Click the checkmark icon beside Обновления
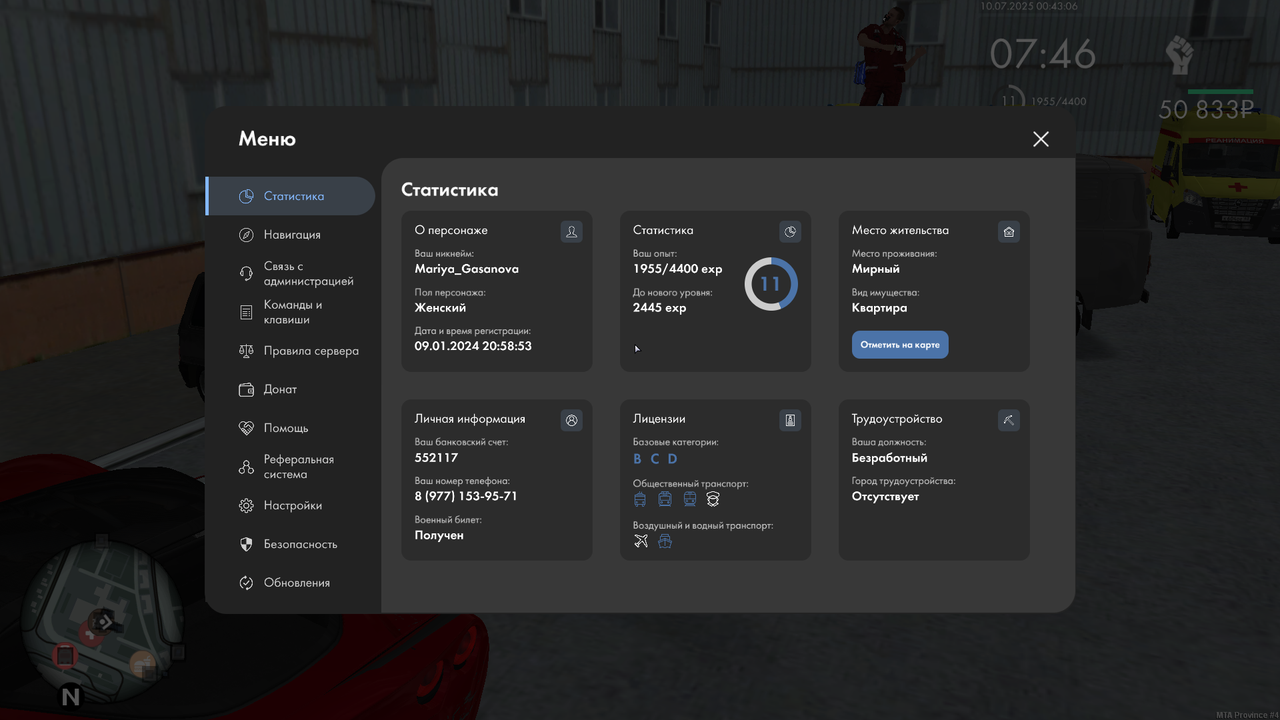1280x720 pixels. click(246, 583)
